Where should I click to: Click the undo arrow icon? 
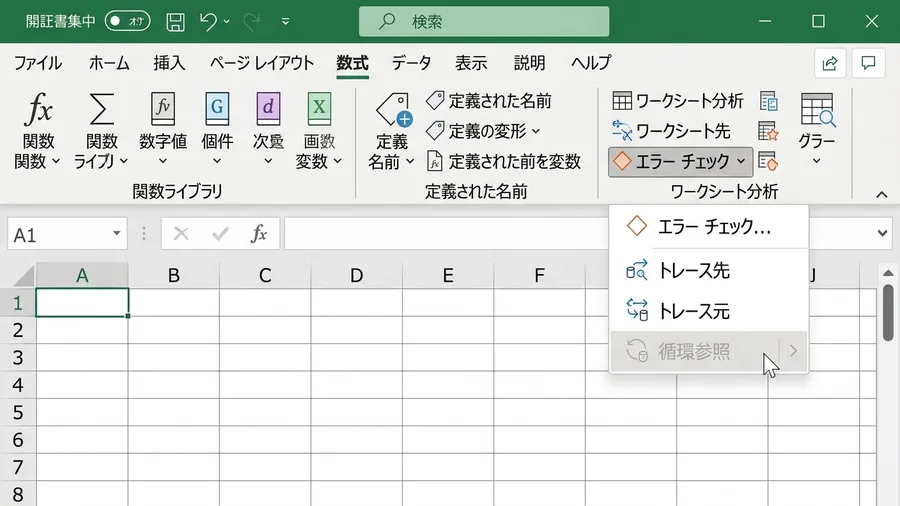[x=208, y=22]
